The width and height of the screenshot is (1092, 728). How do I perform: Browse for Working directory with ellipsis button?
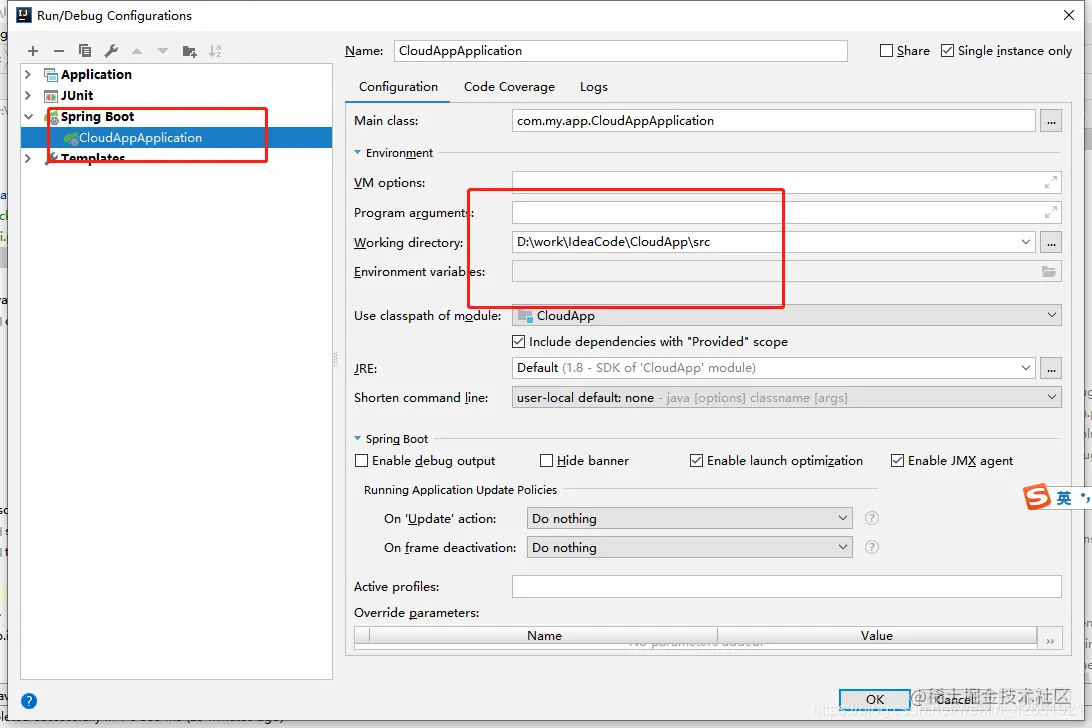[x=1051, y=242]
